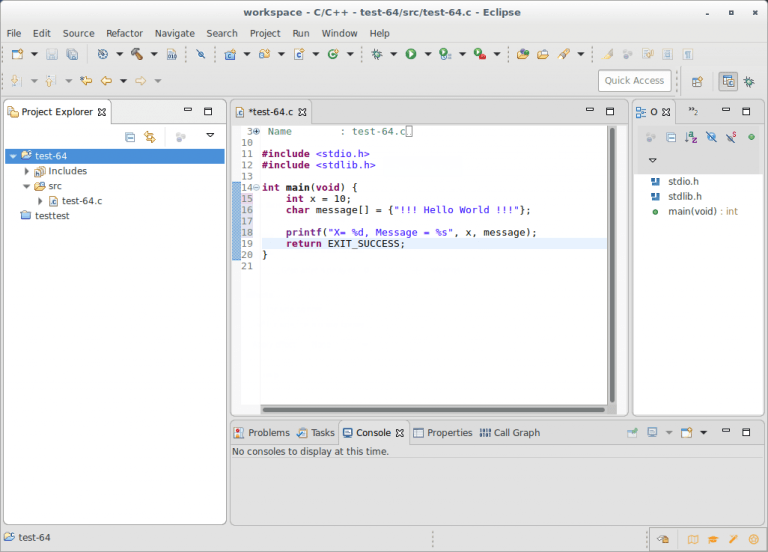Switch to the Problems tab
Viewport: 768px width, 552px height.
(262, 433)
